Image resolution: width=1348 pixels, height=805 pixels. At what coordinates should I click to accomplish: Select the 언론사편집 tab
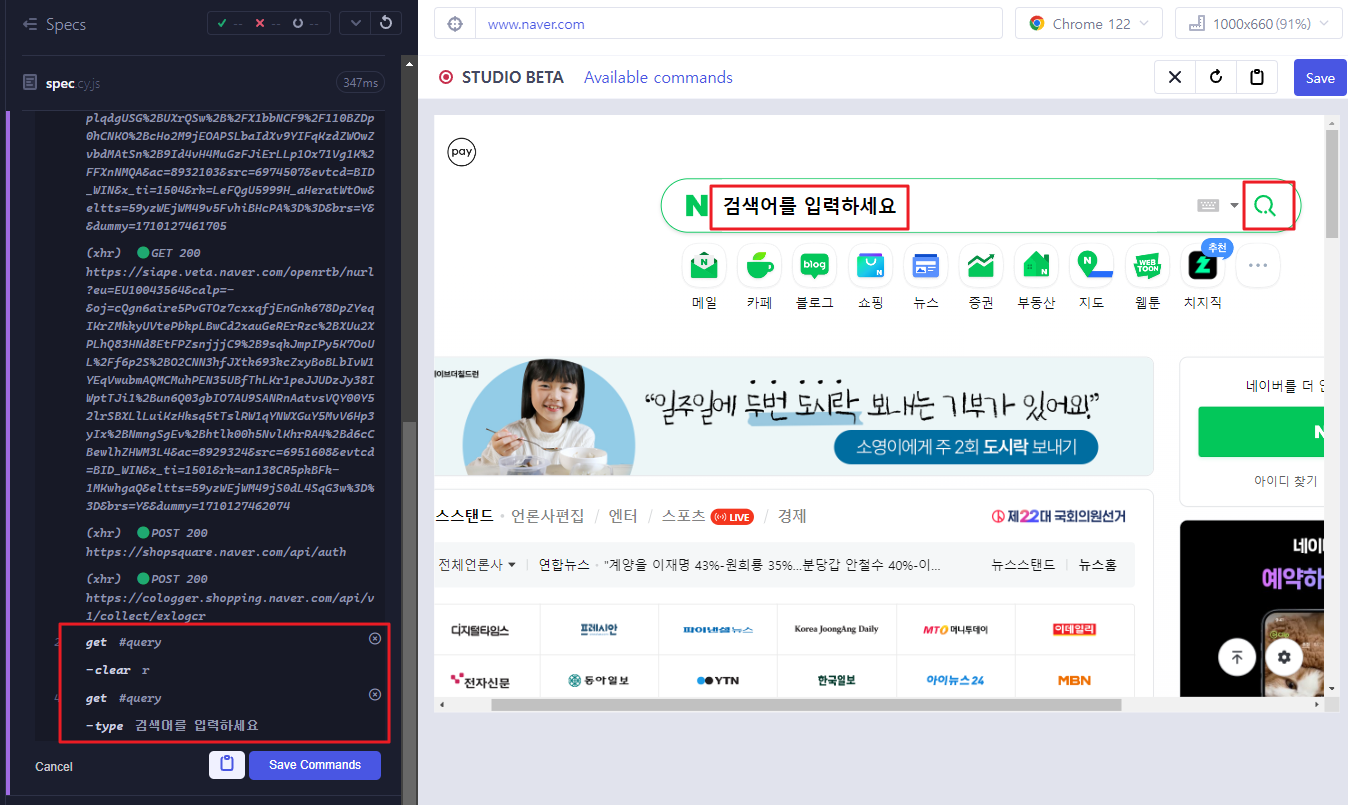(x=548, y=516)
